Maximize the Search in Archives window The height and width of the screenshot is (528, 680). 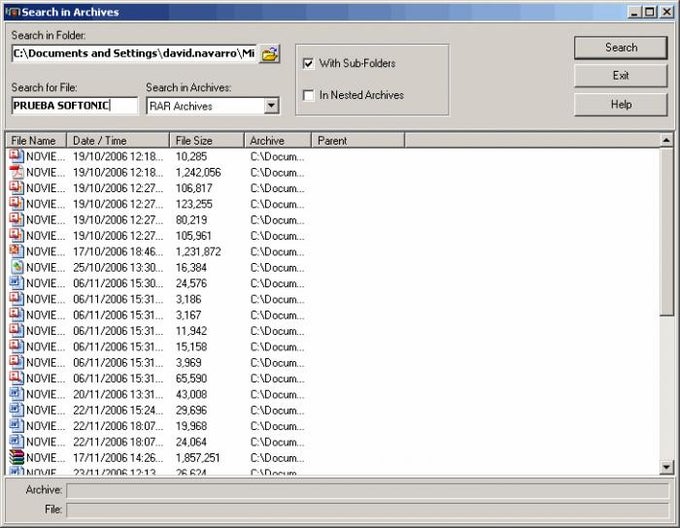click(649, 12)
